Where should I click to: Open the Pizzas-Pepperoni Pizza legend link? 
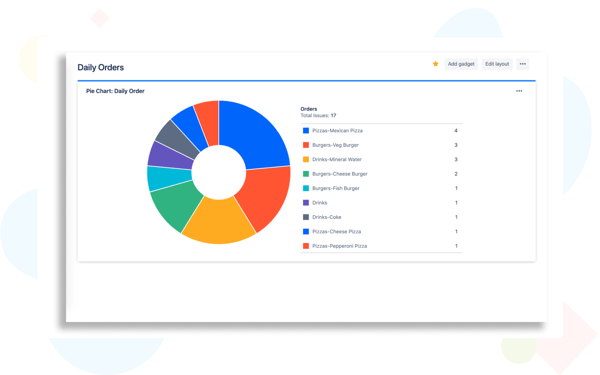(339, 246)
